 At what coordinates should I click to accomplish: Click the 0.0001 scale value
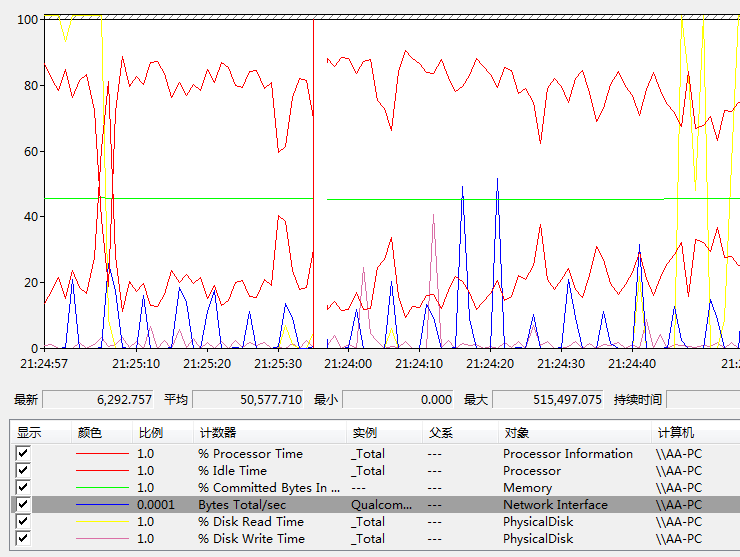(156, 505)
